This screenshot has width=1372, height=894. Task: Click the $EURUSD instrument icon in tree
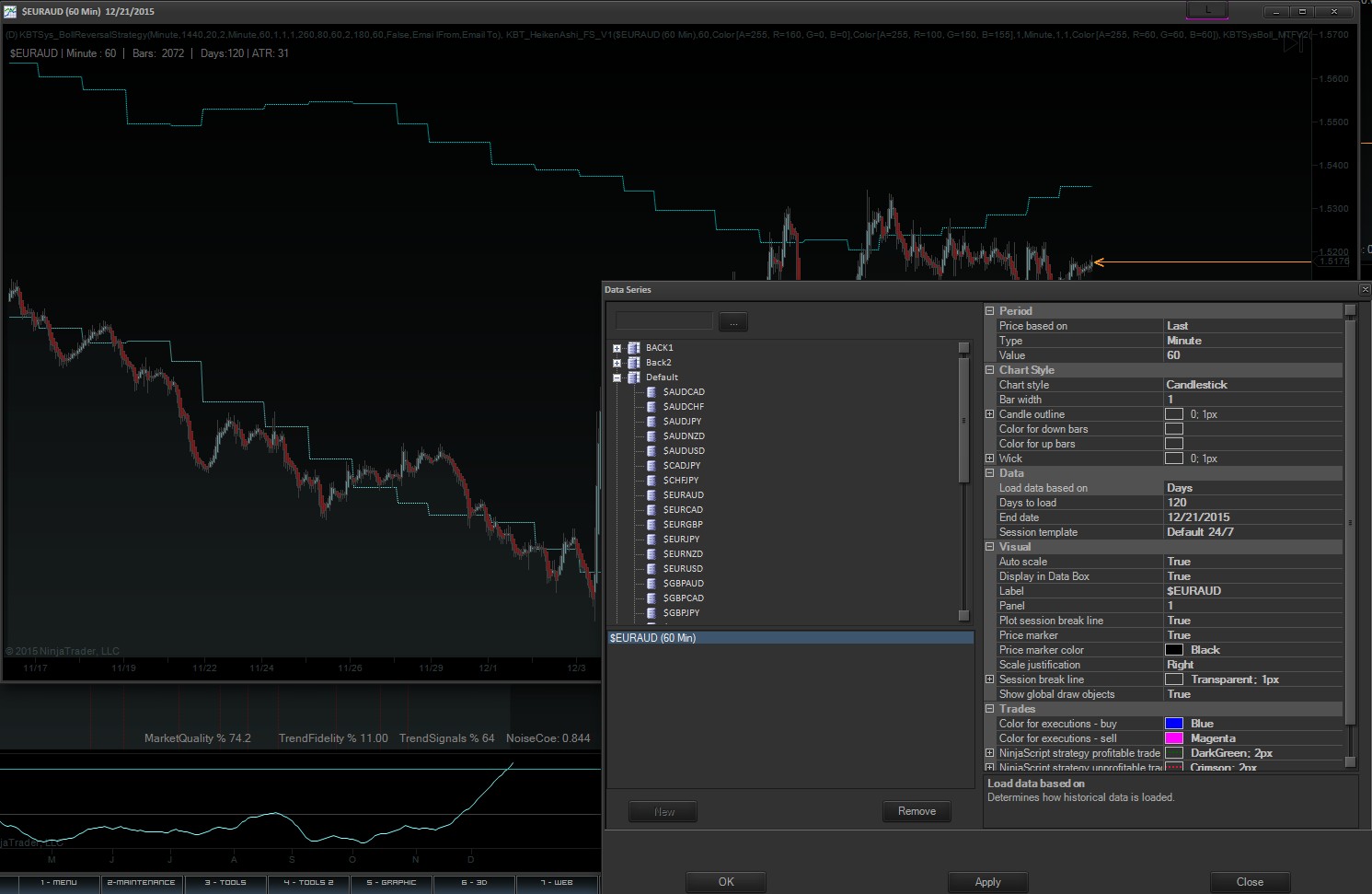point(651,569)
